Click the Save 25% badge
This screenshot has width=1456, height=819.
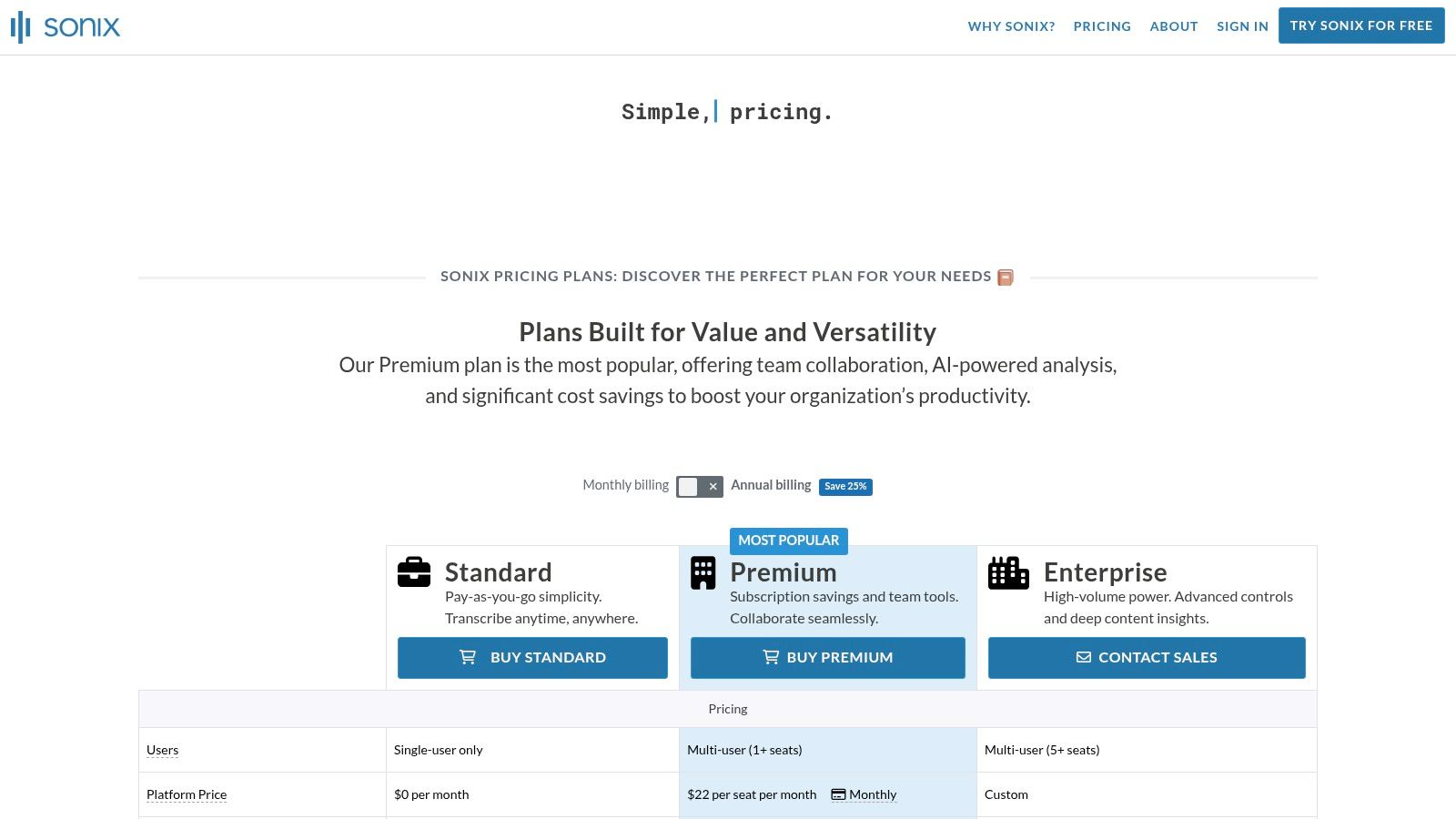pos(845,487)
